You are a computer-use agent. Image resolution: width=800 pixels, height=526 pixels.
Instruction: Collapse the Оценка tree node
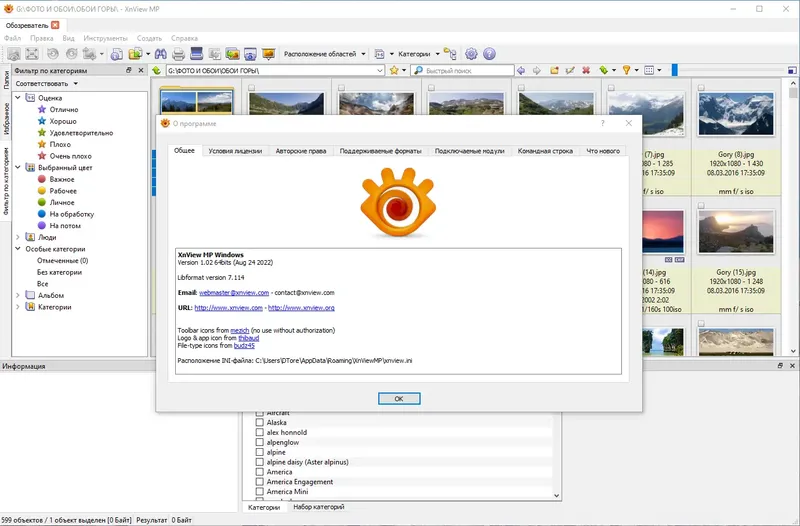coord(18,97)
